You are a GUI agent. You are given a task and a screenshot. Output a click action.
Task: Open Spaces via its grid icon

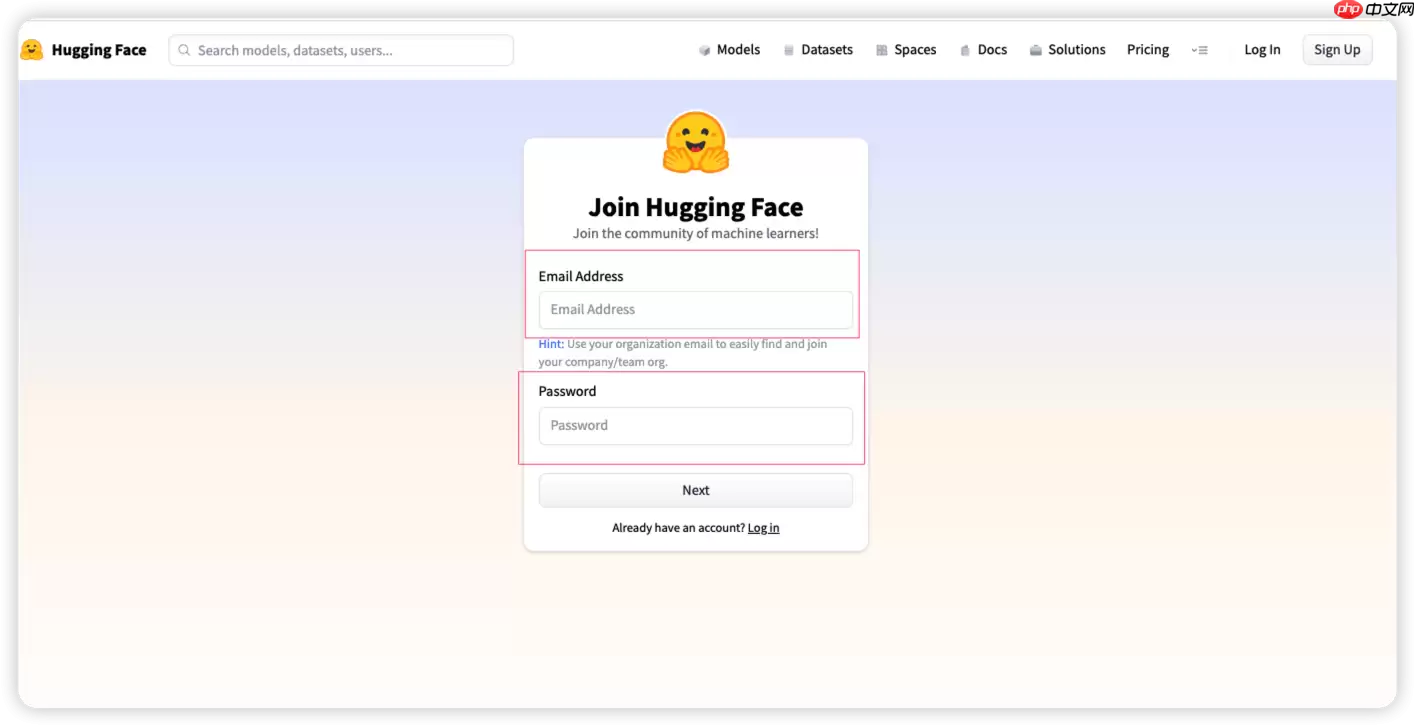click(x=882, y=50)
